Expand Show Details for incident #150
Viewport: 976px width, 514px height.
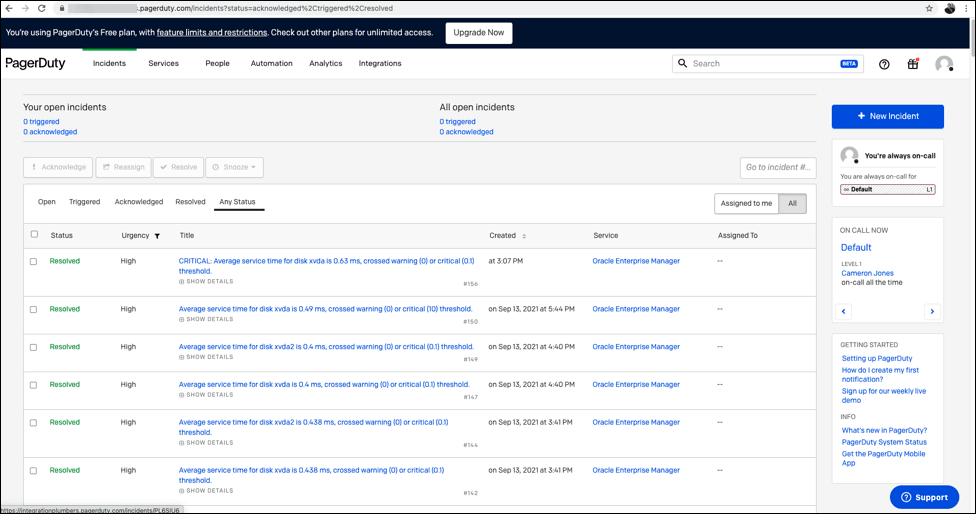coord(206,319)
